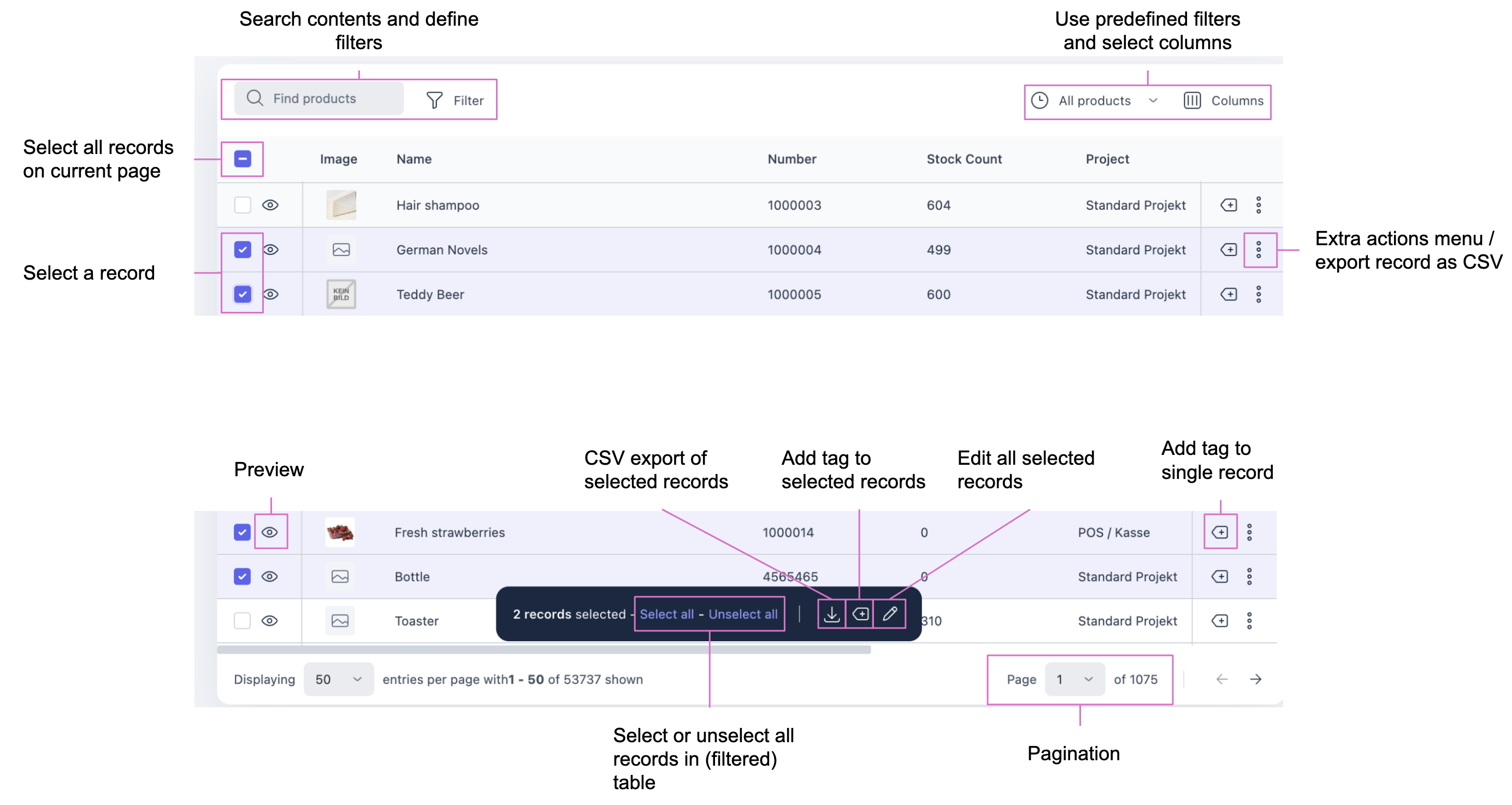Open the Page number dropdown
The image size is (1512, 805).
click(x=1074, y=679)
